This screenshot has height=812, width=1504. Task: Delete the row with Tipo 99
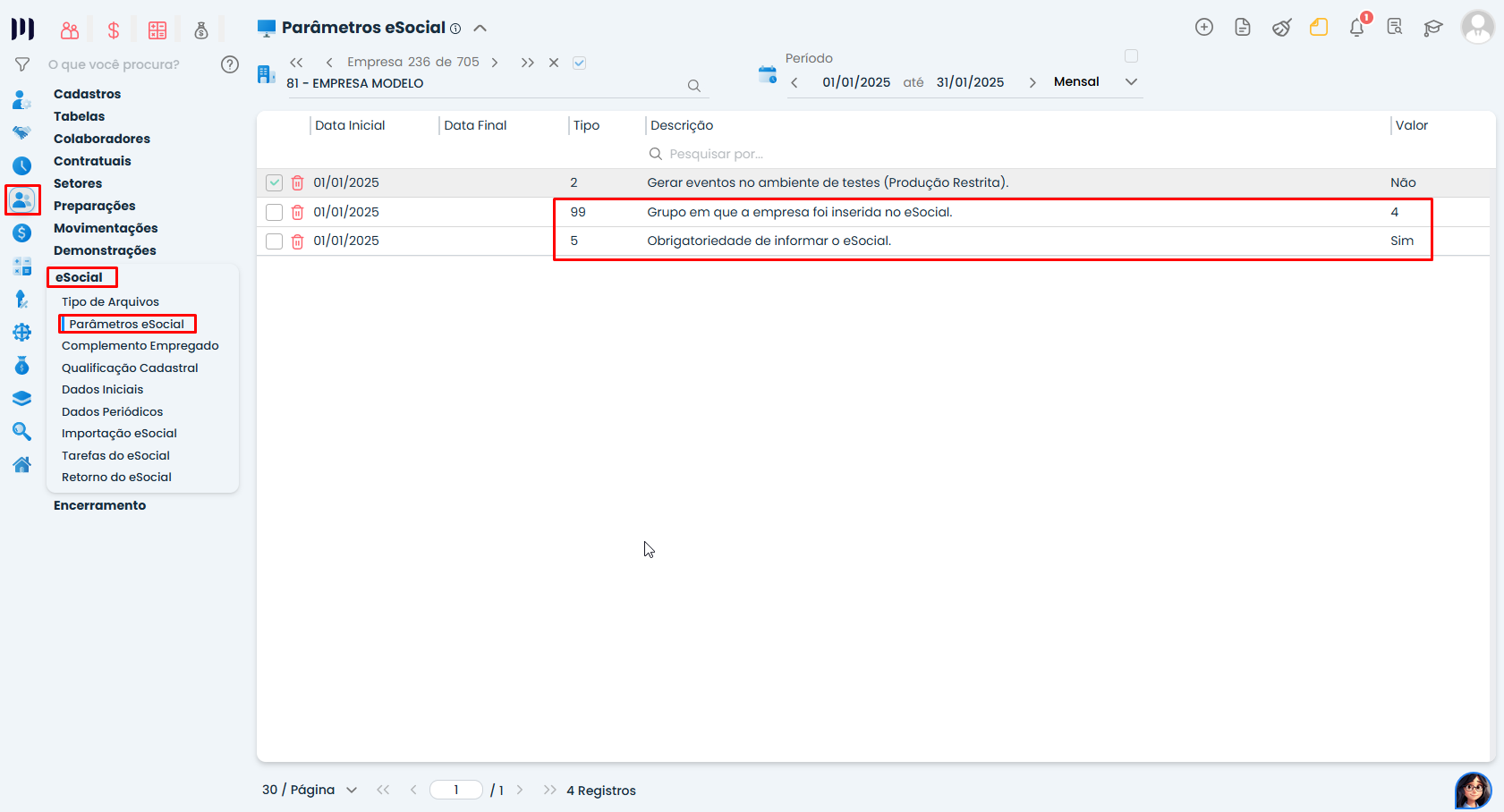[x=297, y=212]
